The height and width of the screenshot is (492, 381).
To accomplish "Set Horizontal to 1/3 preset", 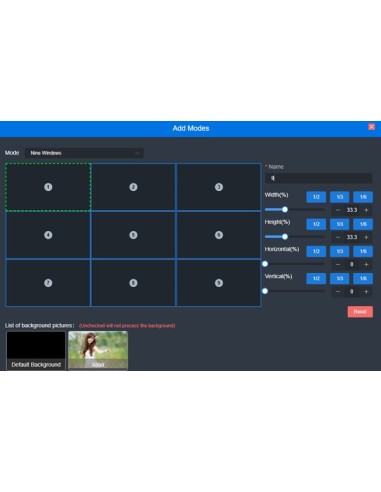I will (x=340, y=251).
